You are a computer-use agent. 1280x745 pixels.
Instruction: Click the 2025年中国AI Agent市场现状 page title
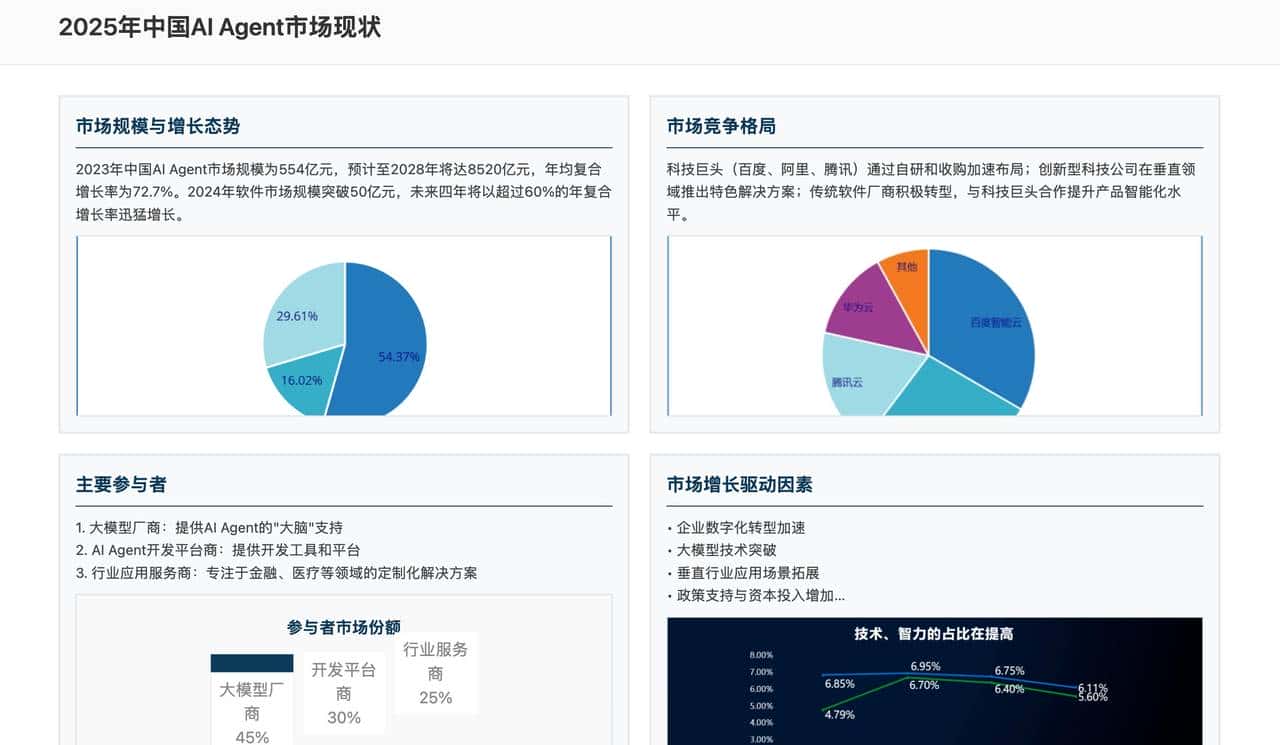click(222, 28)
